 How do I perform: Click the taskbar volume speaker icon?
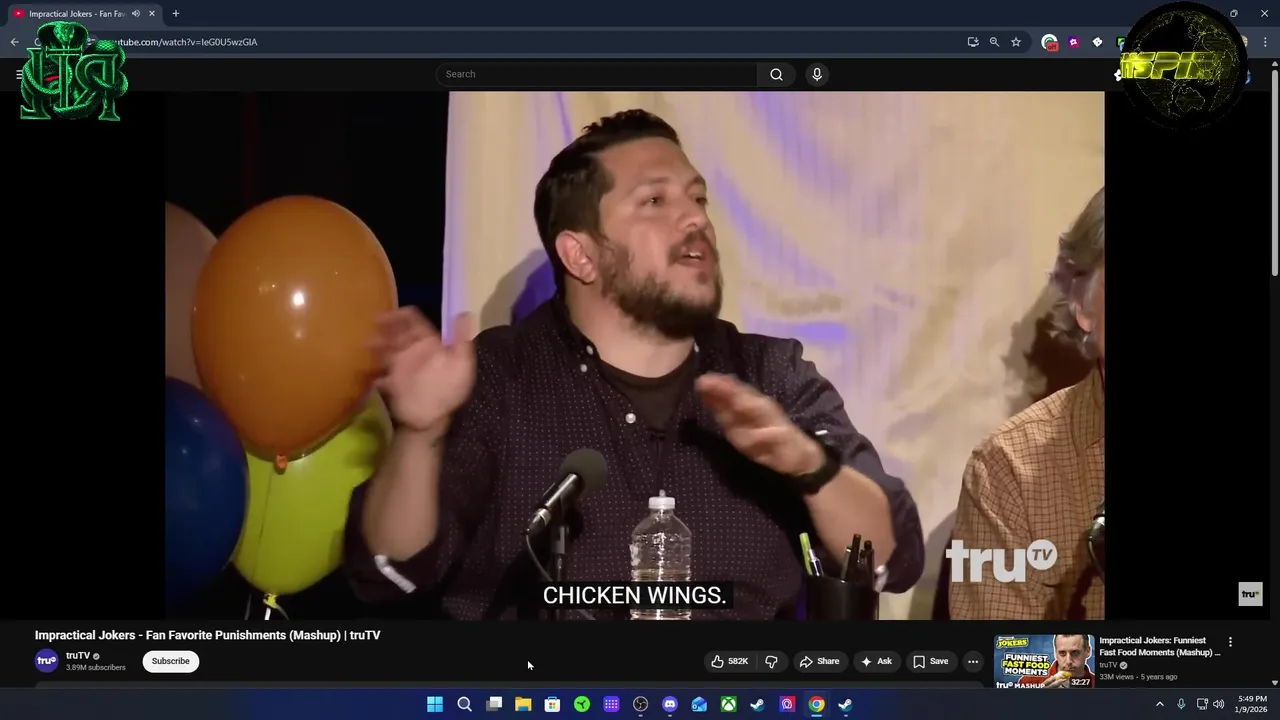tap(1219, 704)
